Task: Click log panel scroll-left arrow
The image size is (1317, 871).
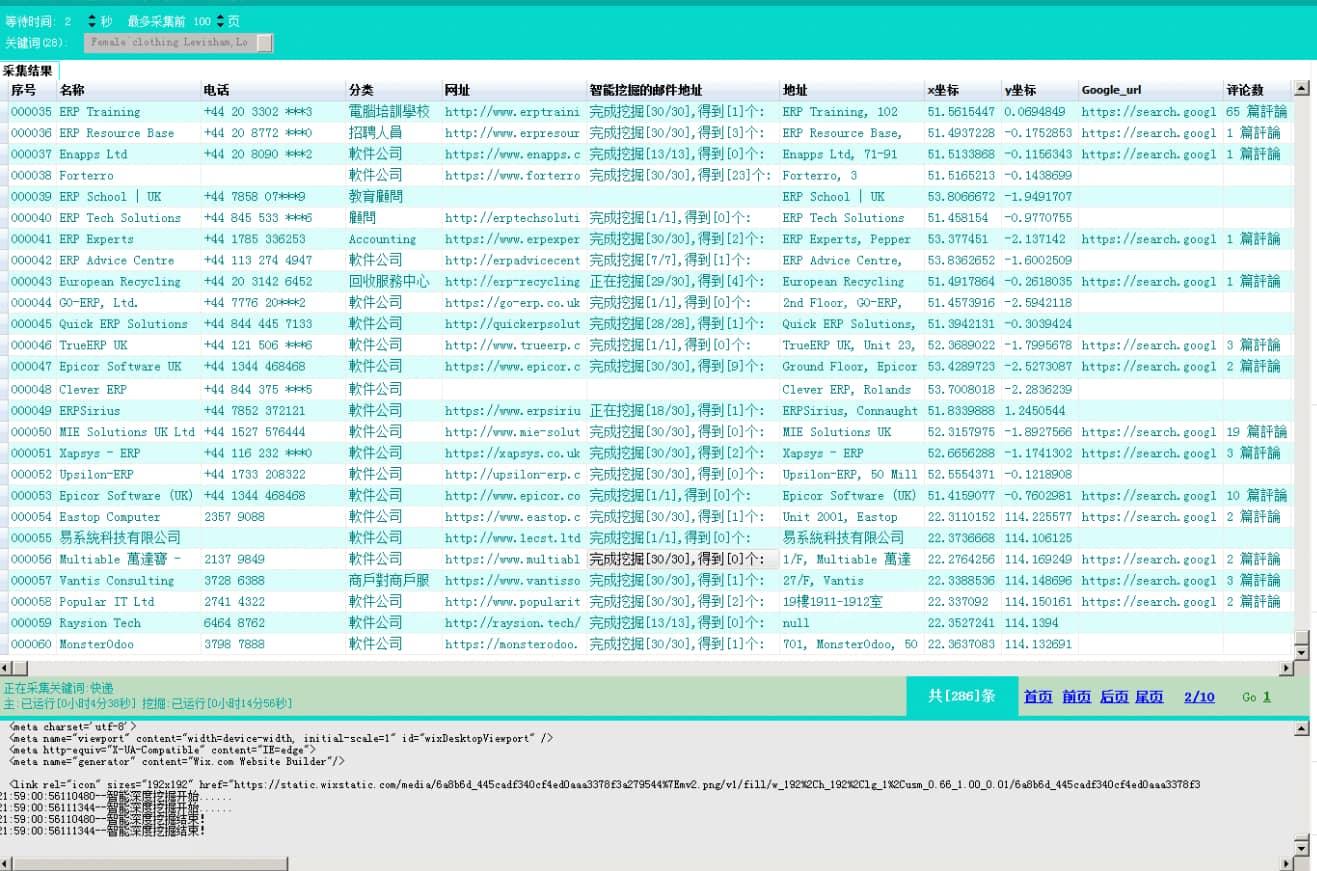Action: (x=7, y=863)
